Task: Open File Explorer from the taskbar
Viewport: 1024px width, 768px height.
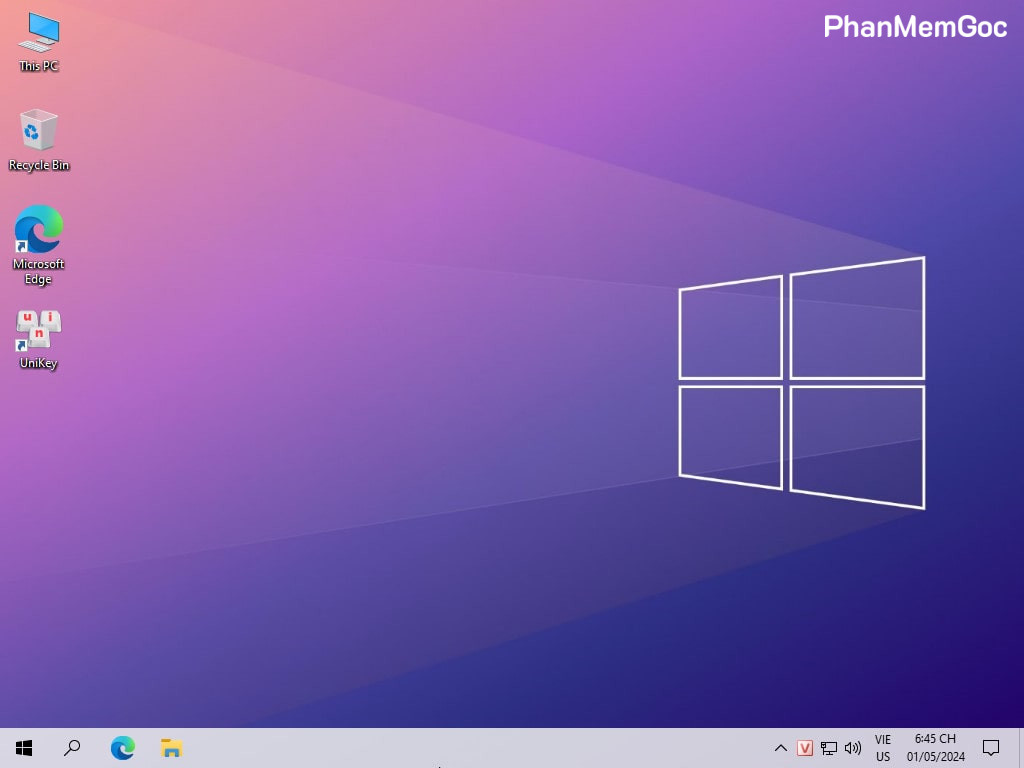Action: (x=171, y=748)
